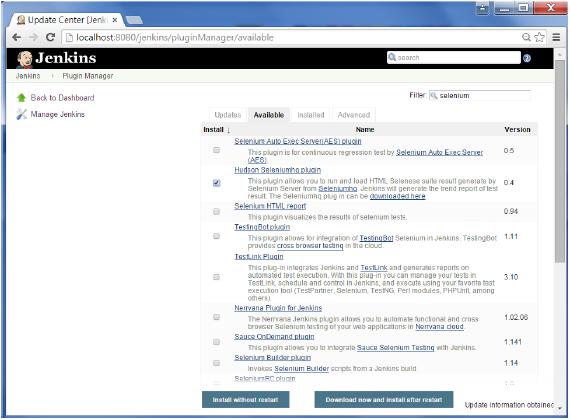Click the browser back arrow
Image resolution: width=570 pixels, height=419 pixels.
16,37
